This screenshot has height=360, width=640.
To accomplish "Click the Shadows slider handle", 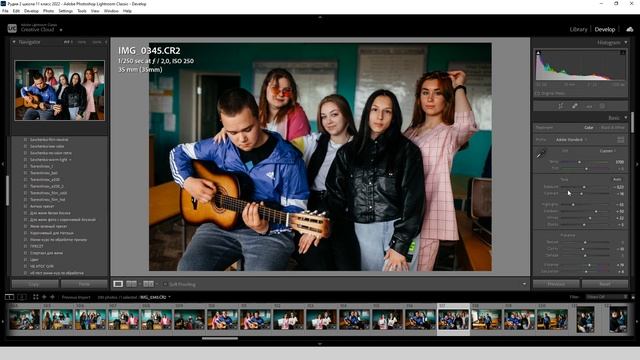I will click(x=596, y=211).
